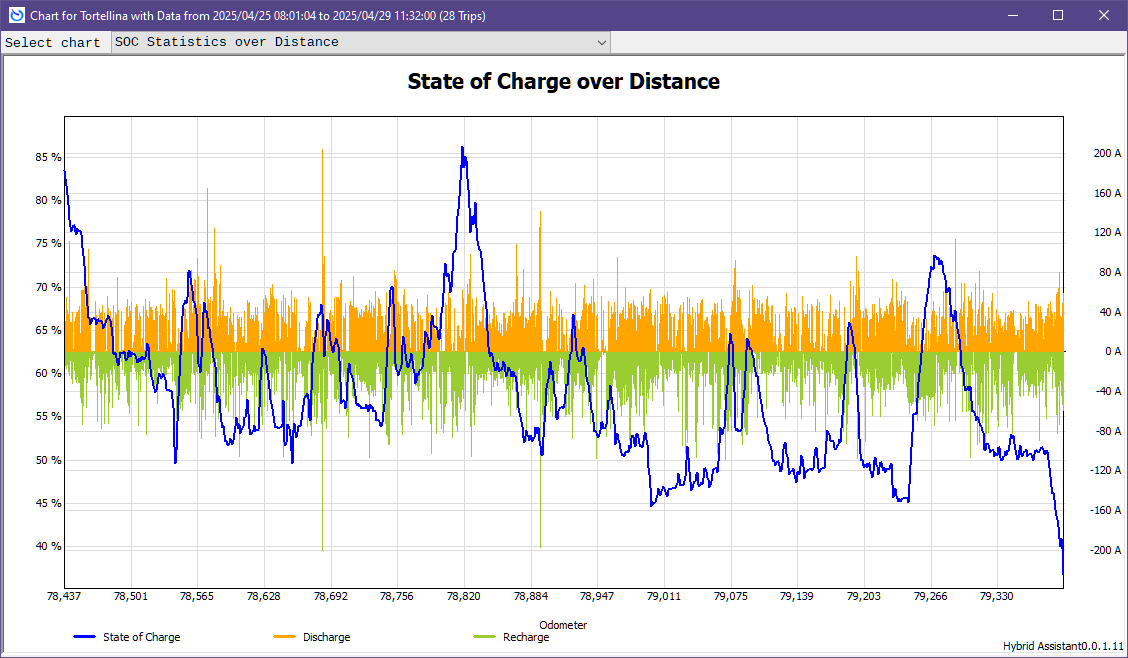Viewport: 1128px width, 658px height.
Task: Maximize the chart window
Action: 1058,15
